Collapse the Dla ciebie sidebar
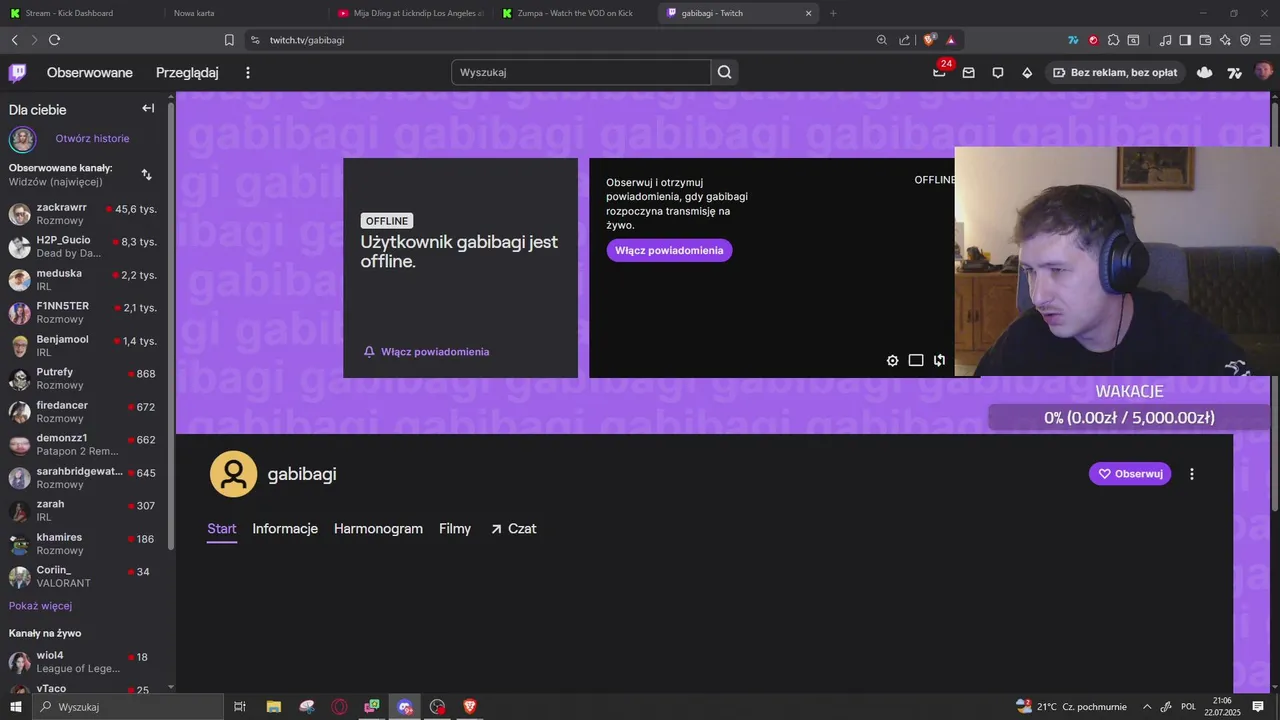 pos(148,108)
